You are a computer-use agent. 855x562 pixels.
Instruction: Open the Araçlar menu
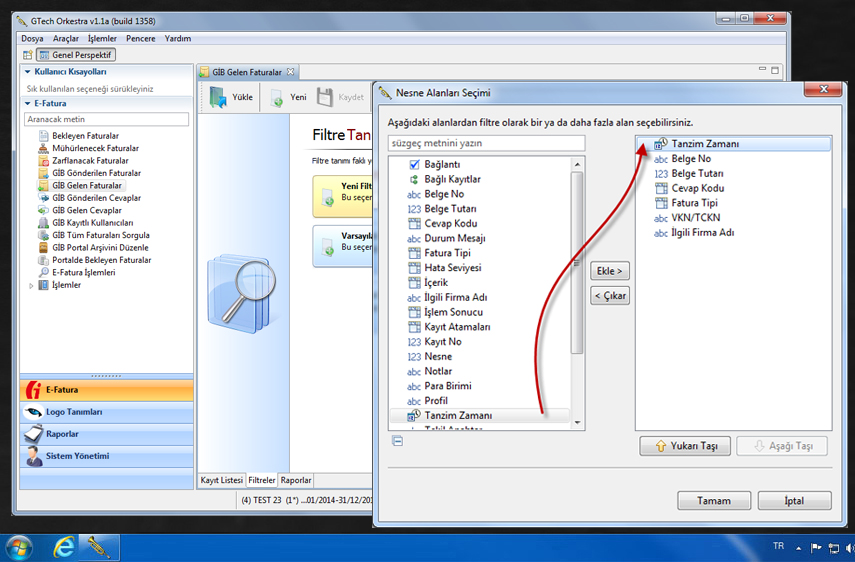tap(65, 39)
